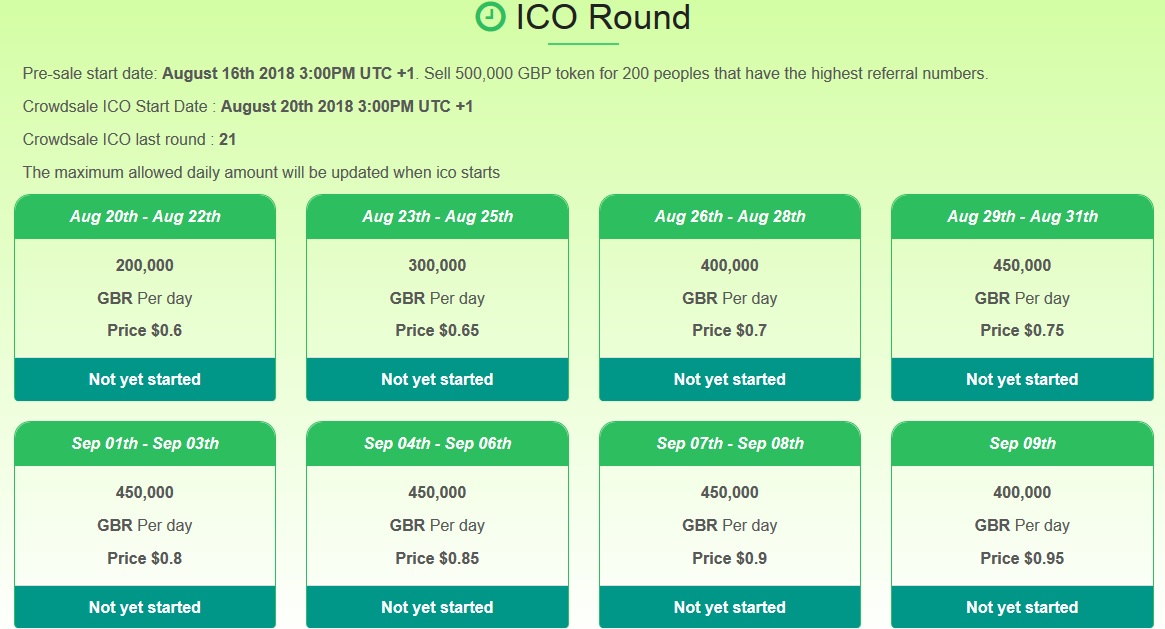Hit Not yet started under Price $0.75

tap(1022, 380)
